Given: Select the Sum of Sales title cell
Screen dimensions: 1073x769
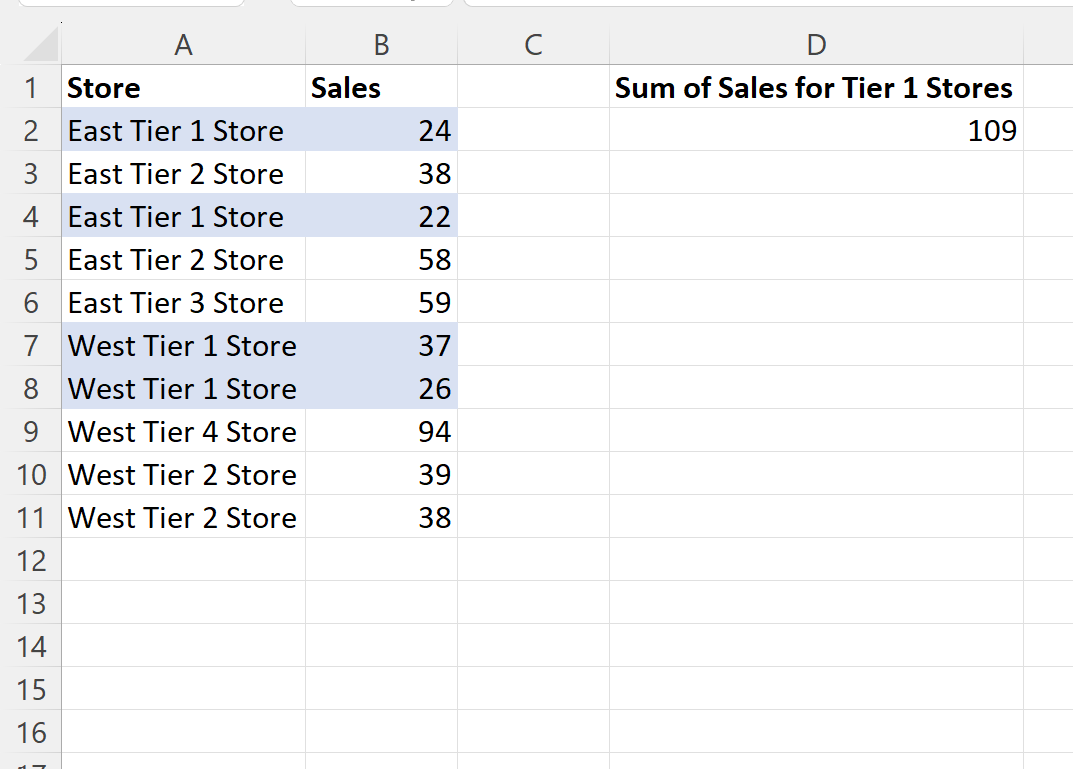Looking at the screenshot, I should [x=816, y=87].
